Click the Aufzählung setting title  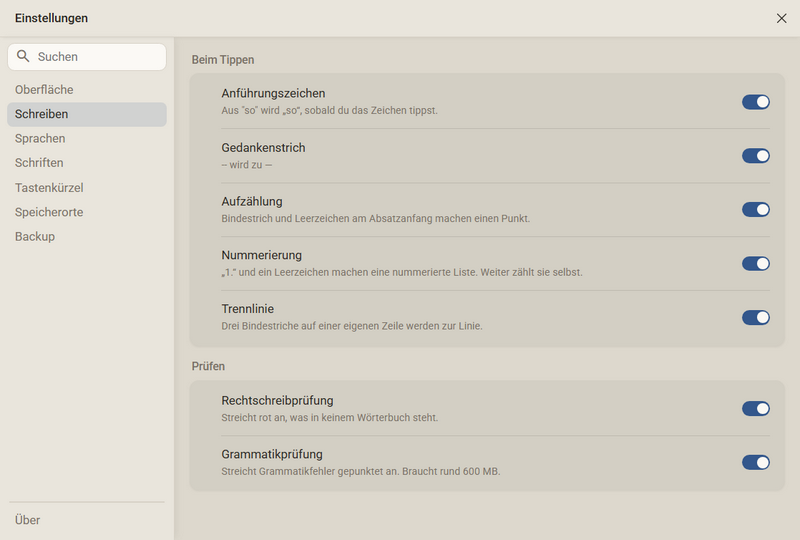click(252, 202)
